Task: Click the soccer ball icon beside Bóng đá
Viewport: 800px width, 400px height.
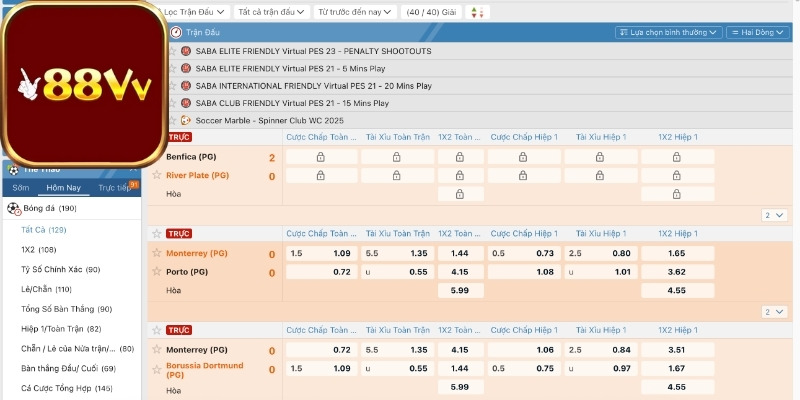Action: 13,209
